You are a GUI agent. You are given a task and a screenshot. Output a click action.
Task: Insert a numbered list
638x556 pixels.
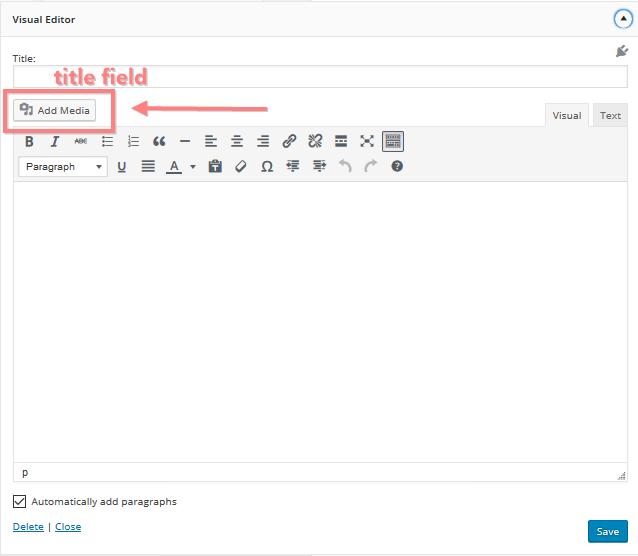tap(133, 142)
